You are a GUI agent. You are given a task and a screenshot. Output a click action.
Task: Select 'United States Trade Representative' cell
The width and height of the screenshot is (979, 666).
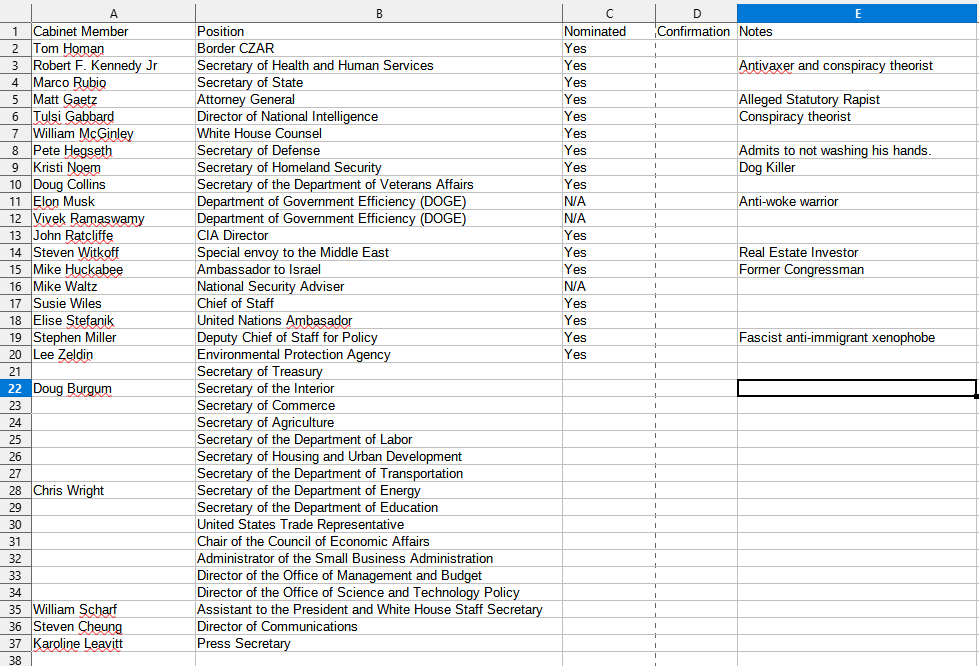click(378, 524)
